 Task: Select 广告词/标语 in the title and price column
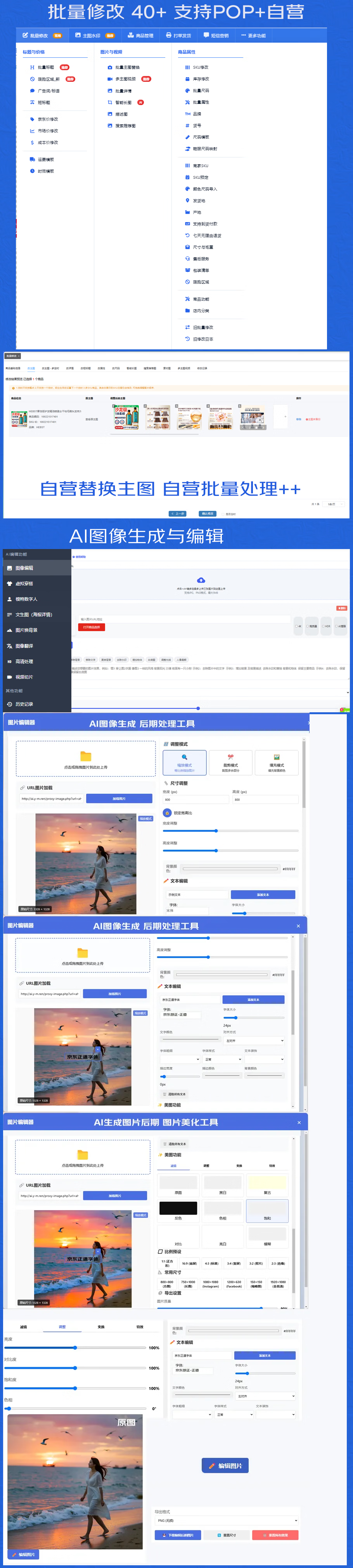pos(45,91)
